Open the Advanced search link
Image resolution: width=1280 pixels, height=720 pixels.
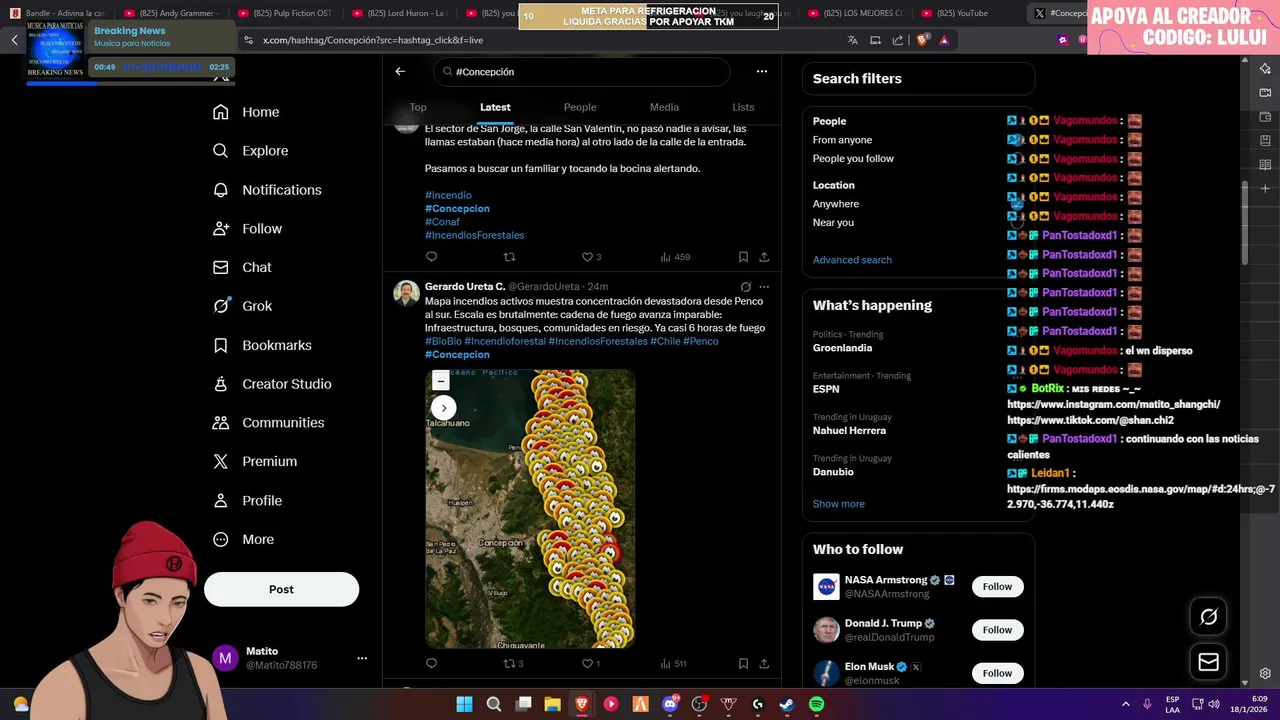click(852, 260)
